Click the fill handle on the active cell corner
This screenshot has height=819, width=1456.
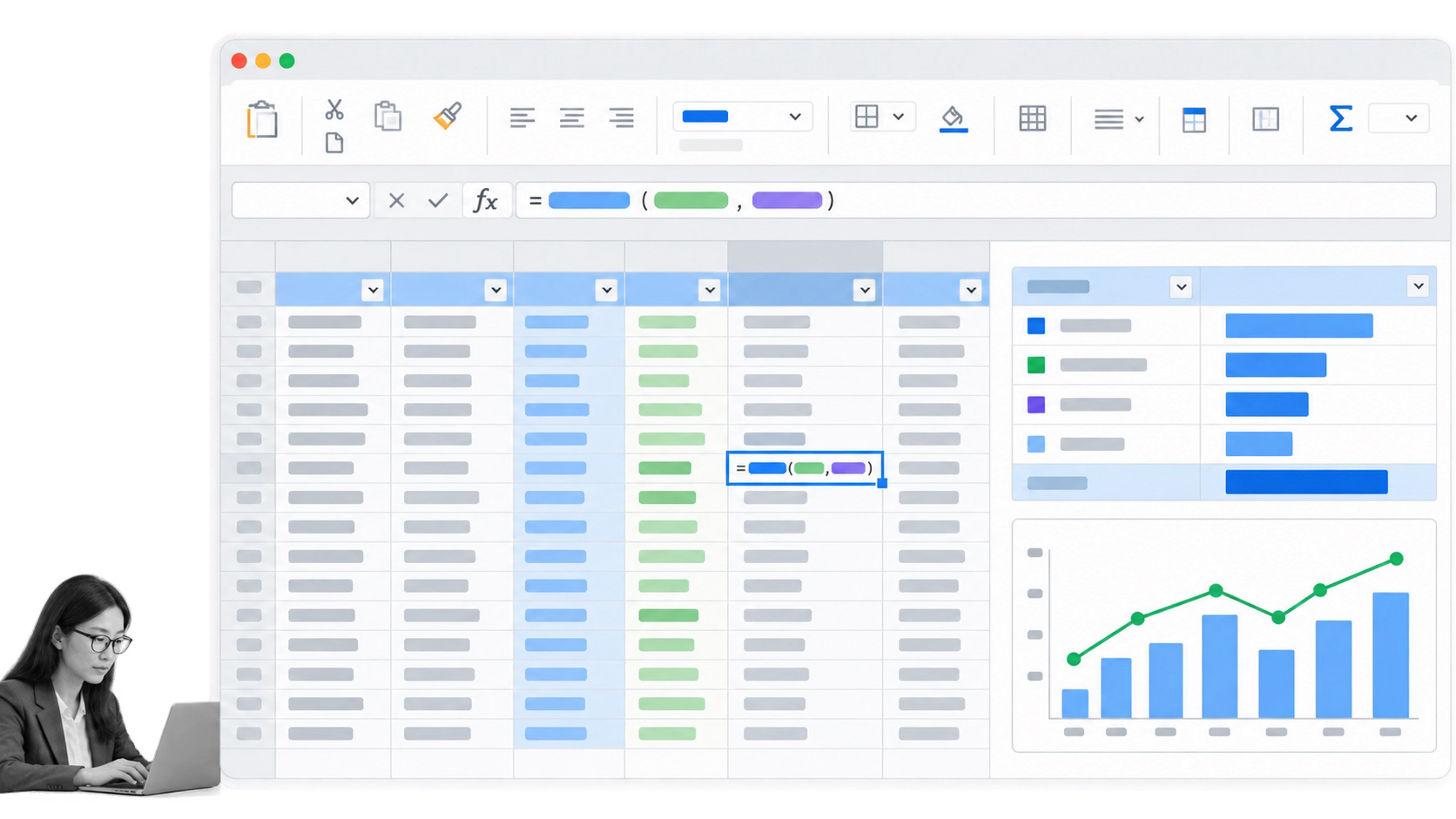[x=882, y=483]
